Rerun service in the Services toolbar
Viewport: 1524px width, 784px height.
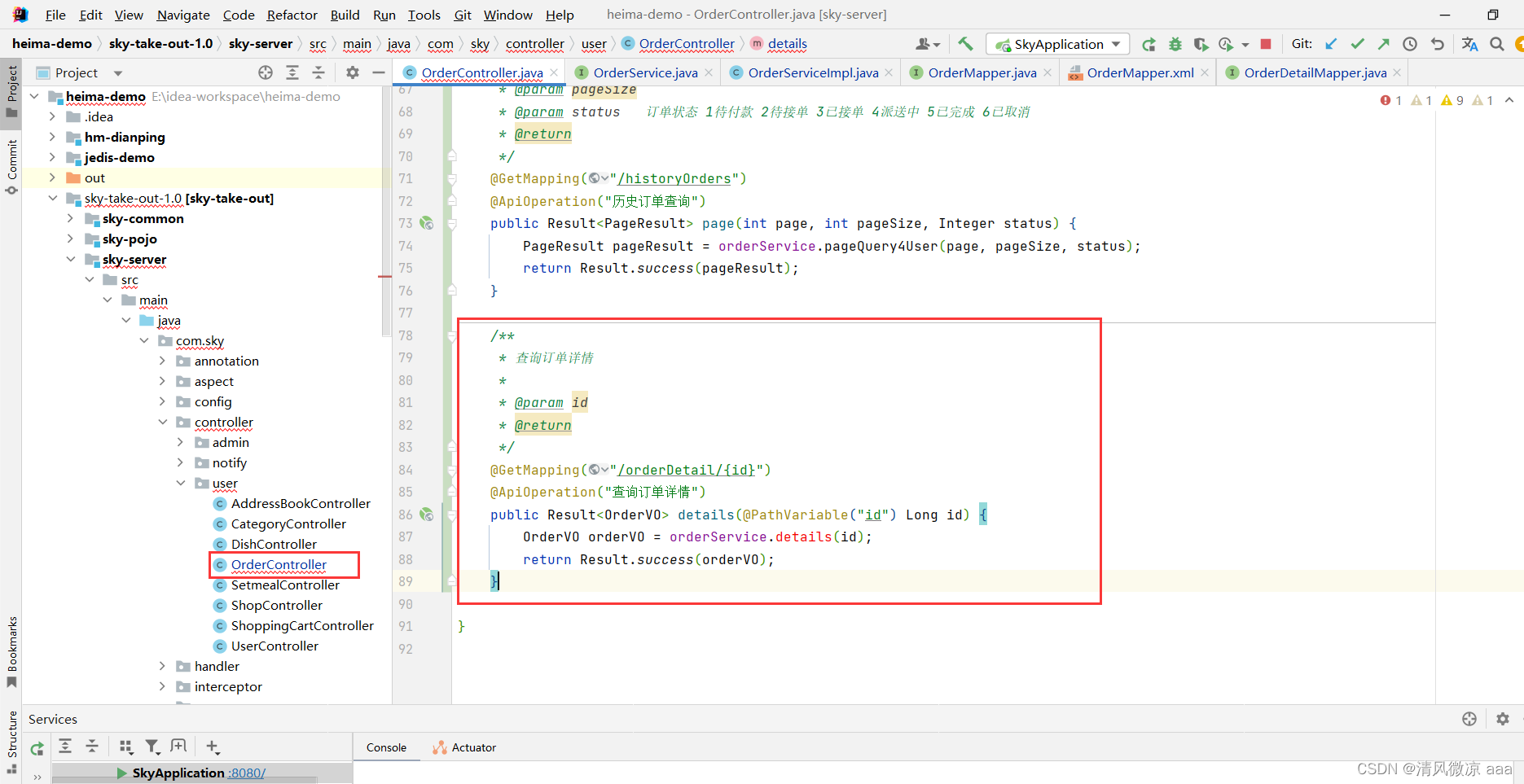[x=37, y=747]
